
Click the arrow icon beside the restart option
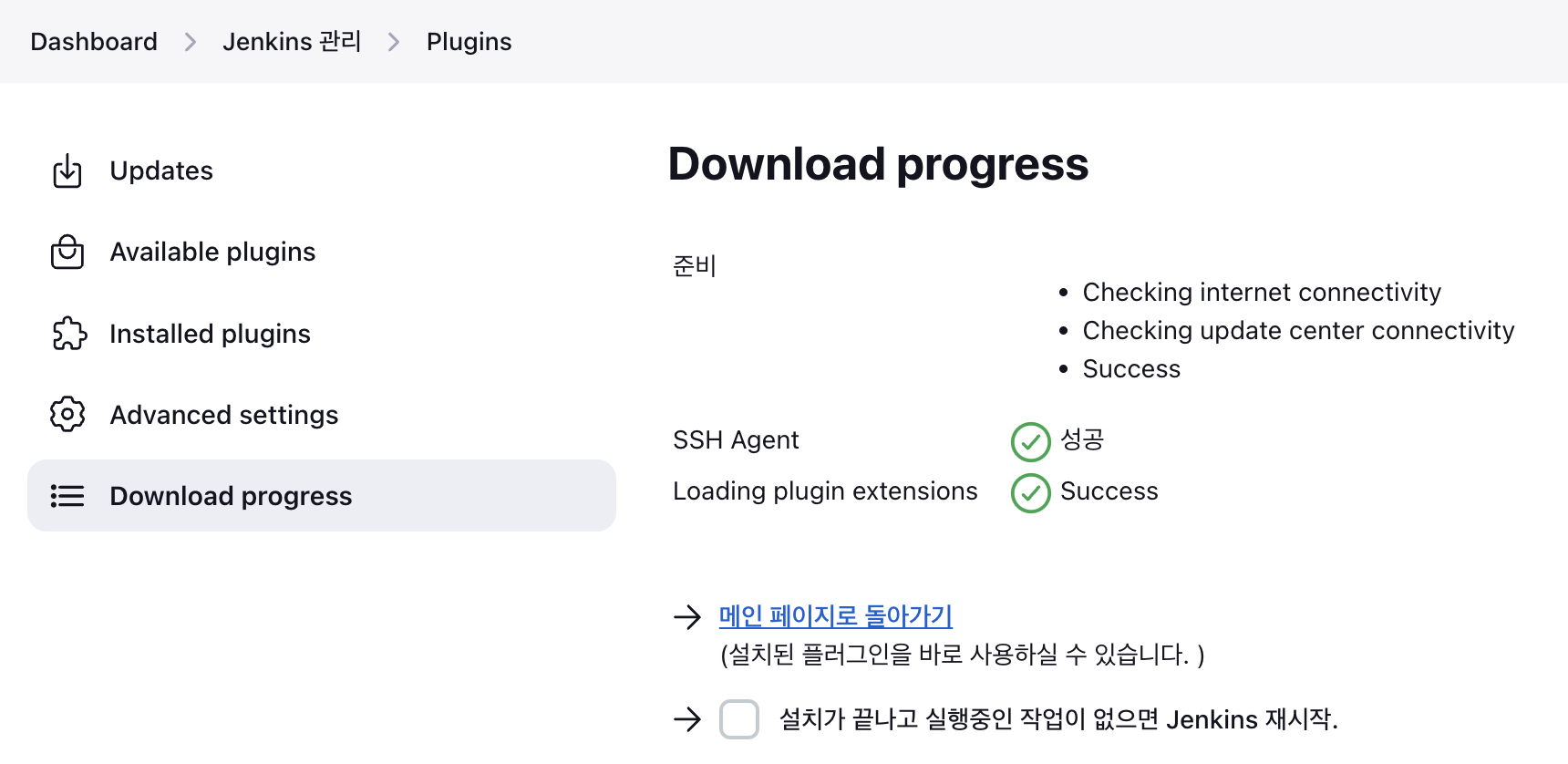click(686, 719)
